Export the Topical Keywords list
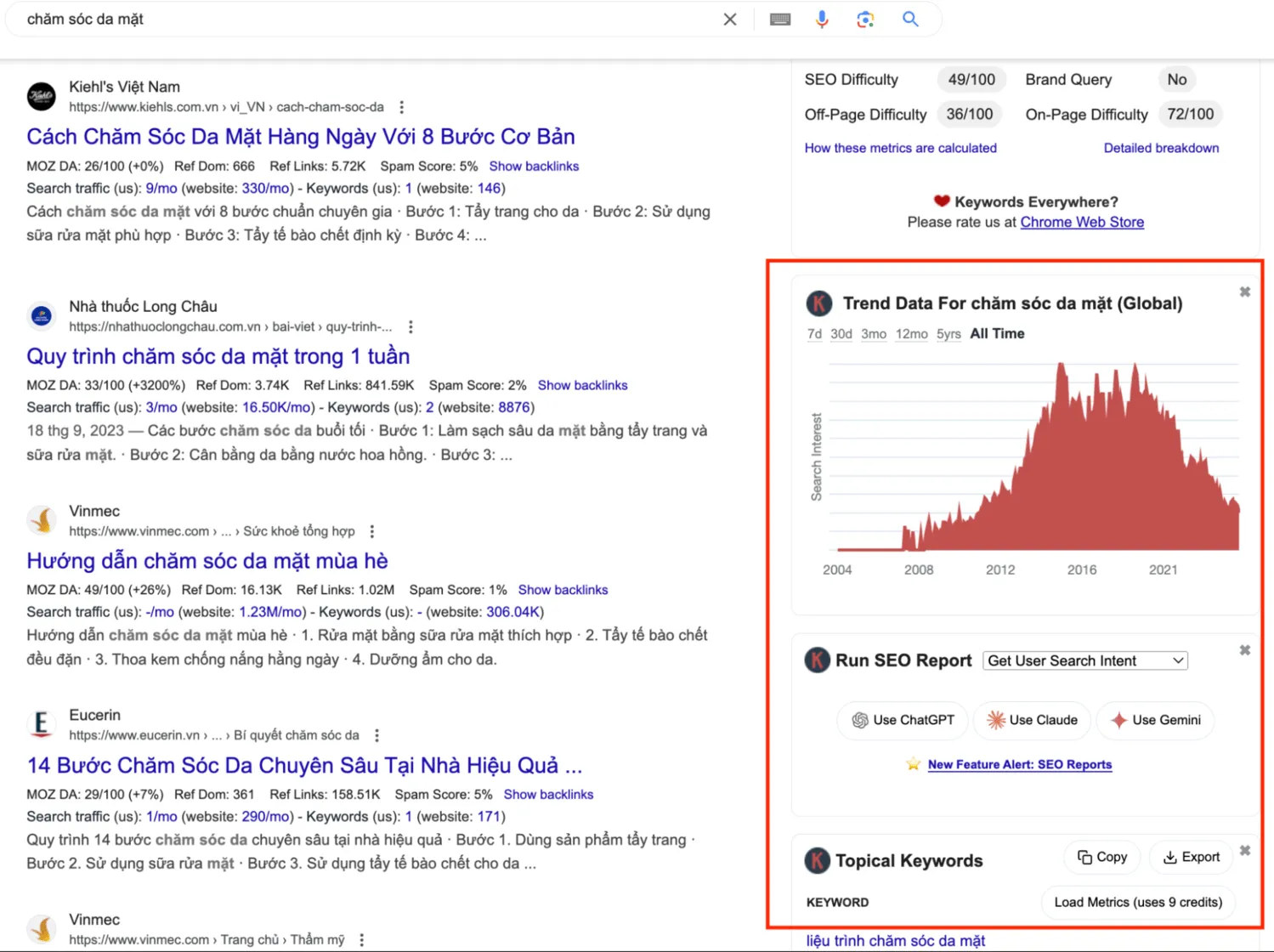This screenshot has width=1274, height=952. pos(1191,857)
